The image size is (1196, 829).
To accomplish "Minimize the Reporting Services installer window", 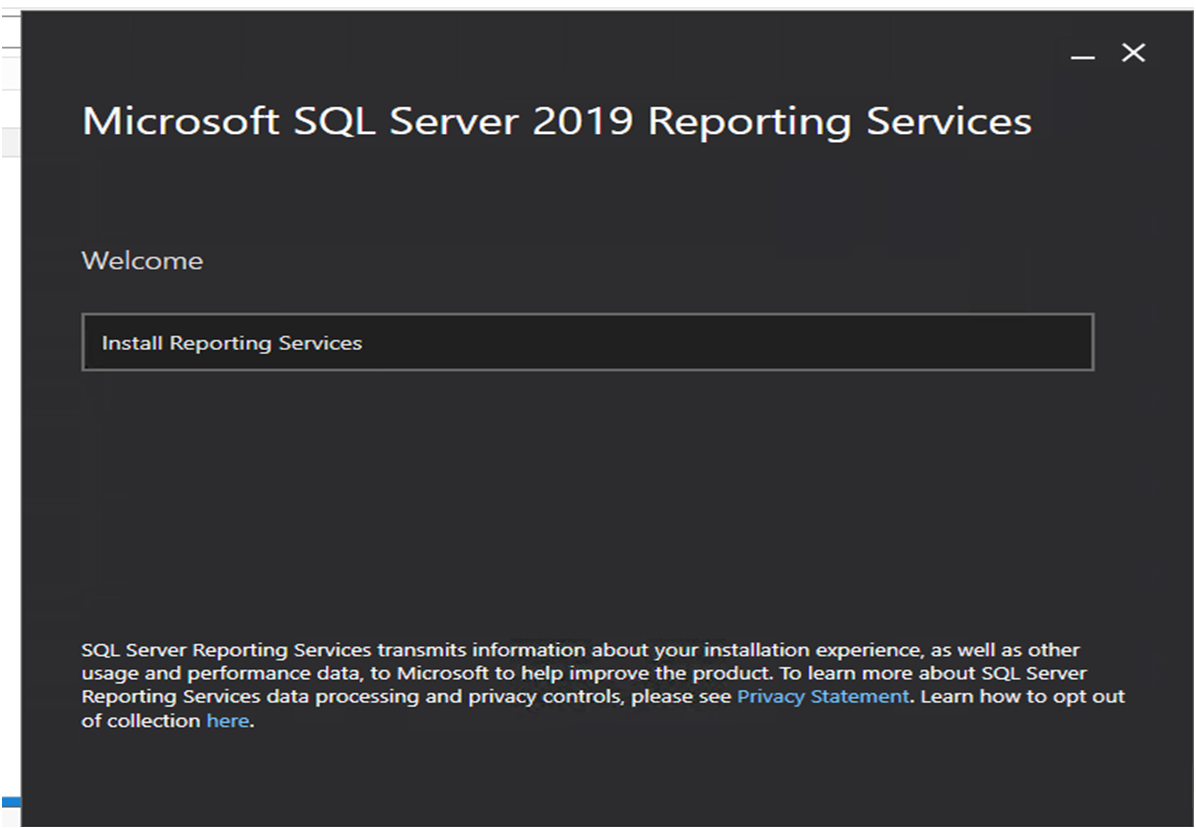I will tap(1082, 58).
